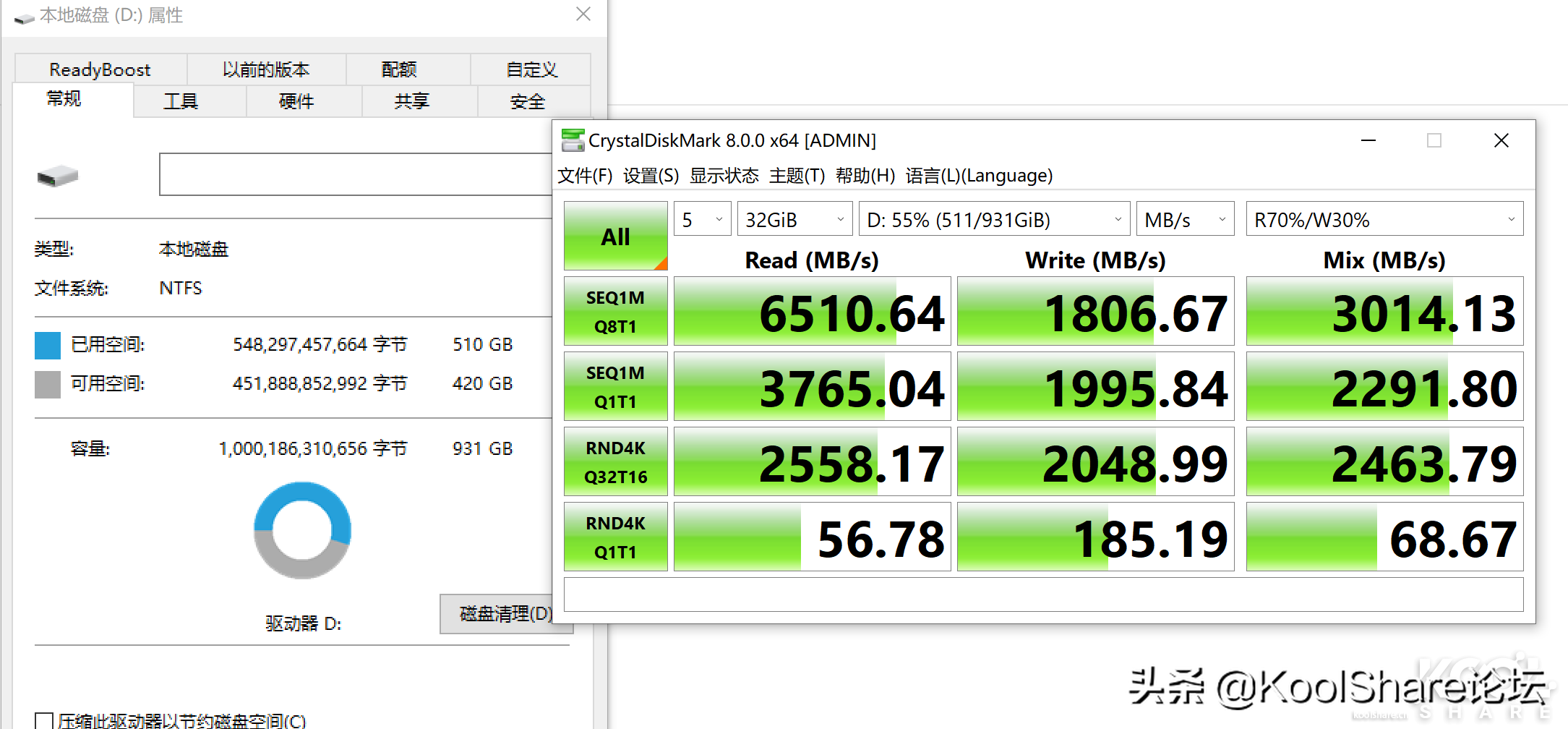Click the 6510.64 SEQ1M Q8T1 read result
The width and height of the screenshot is (1568, 729).
point(812,312)
